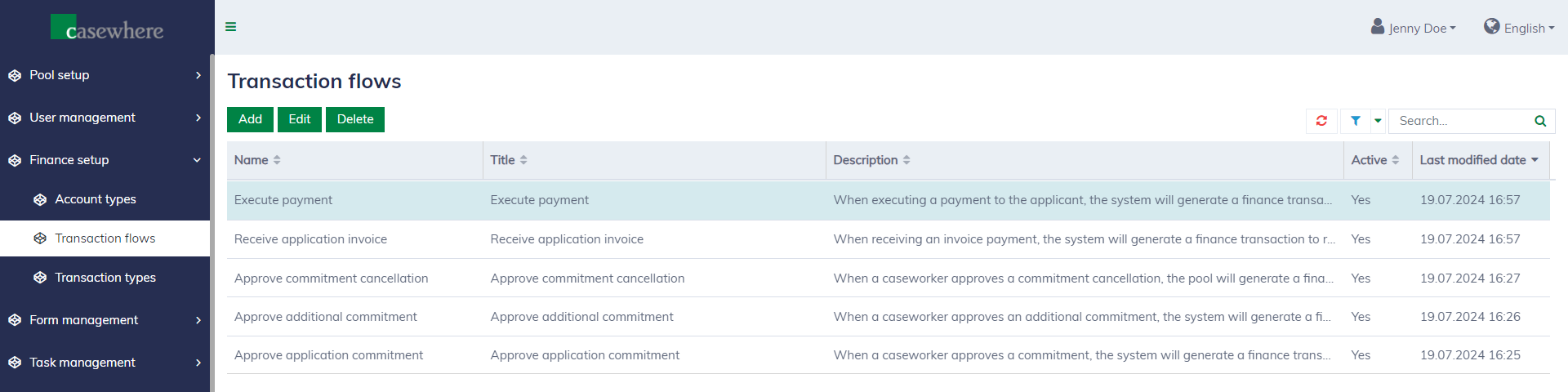Open the filter dropdown caret

(1378, 121)
